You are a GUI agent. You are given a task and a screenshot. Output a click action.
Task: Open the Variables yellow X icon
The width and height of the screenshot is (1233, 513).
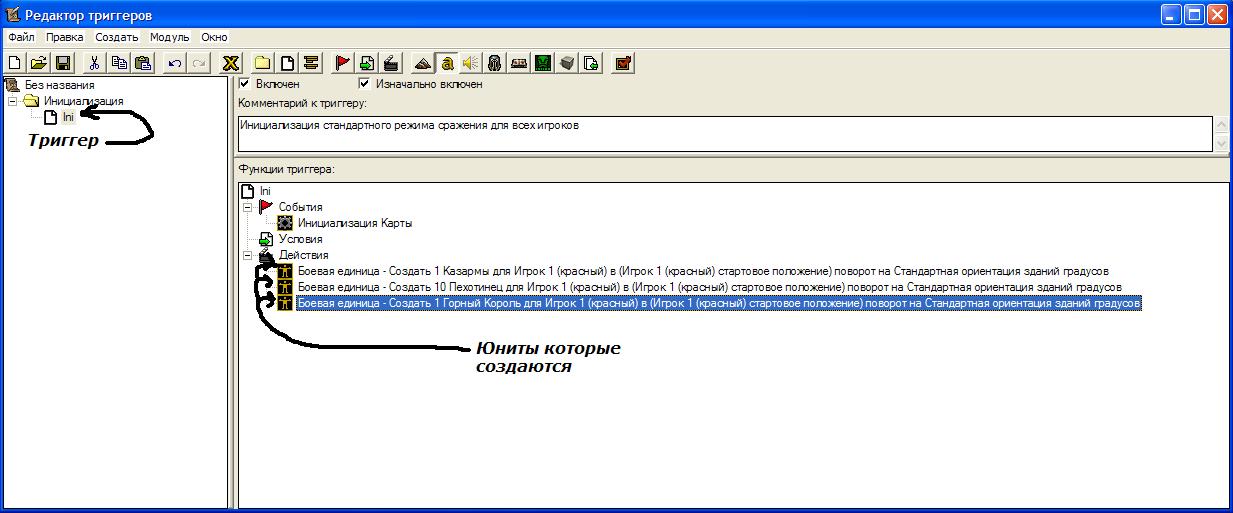pos(231,63)
